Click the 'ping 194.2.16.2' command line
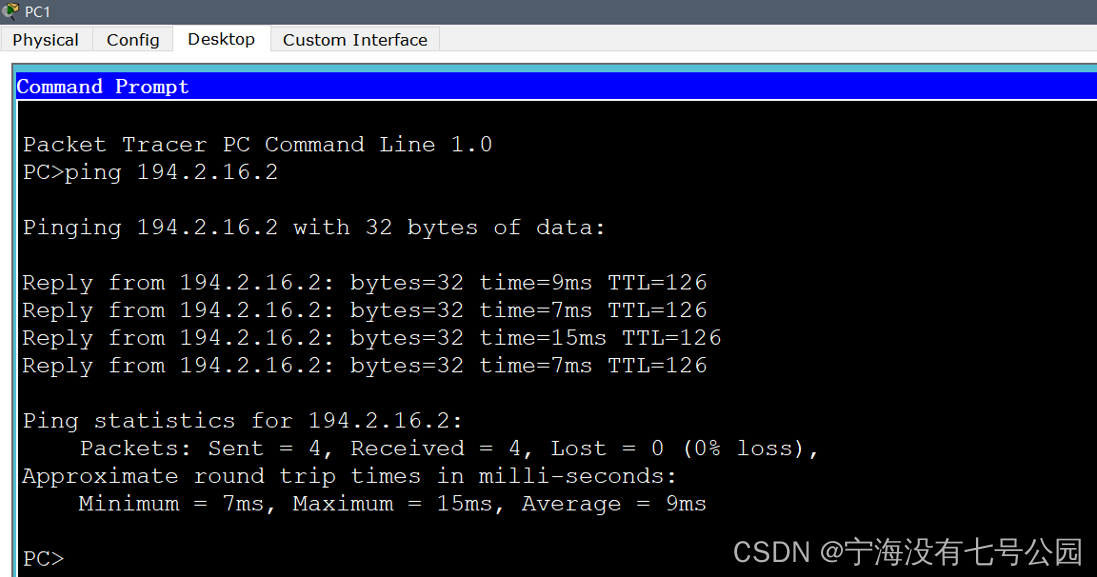Screen dimensions: 1097x577 pos(150,172)
